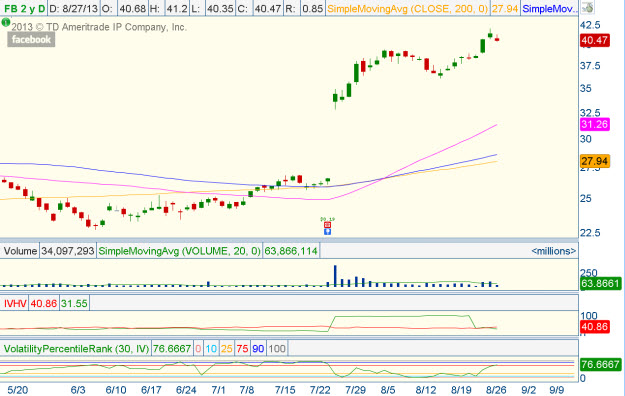Select the FB 2 y D chart title
This screenshot has height=396, width=625.
pos(24,8)
